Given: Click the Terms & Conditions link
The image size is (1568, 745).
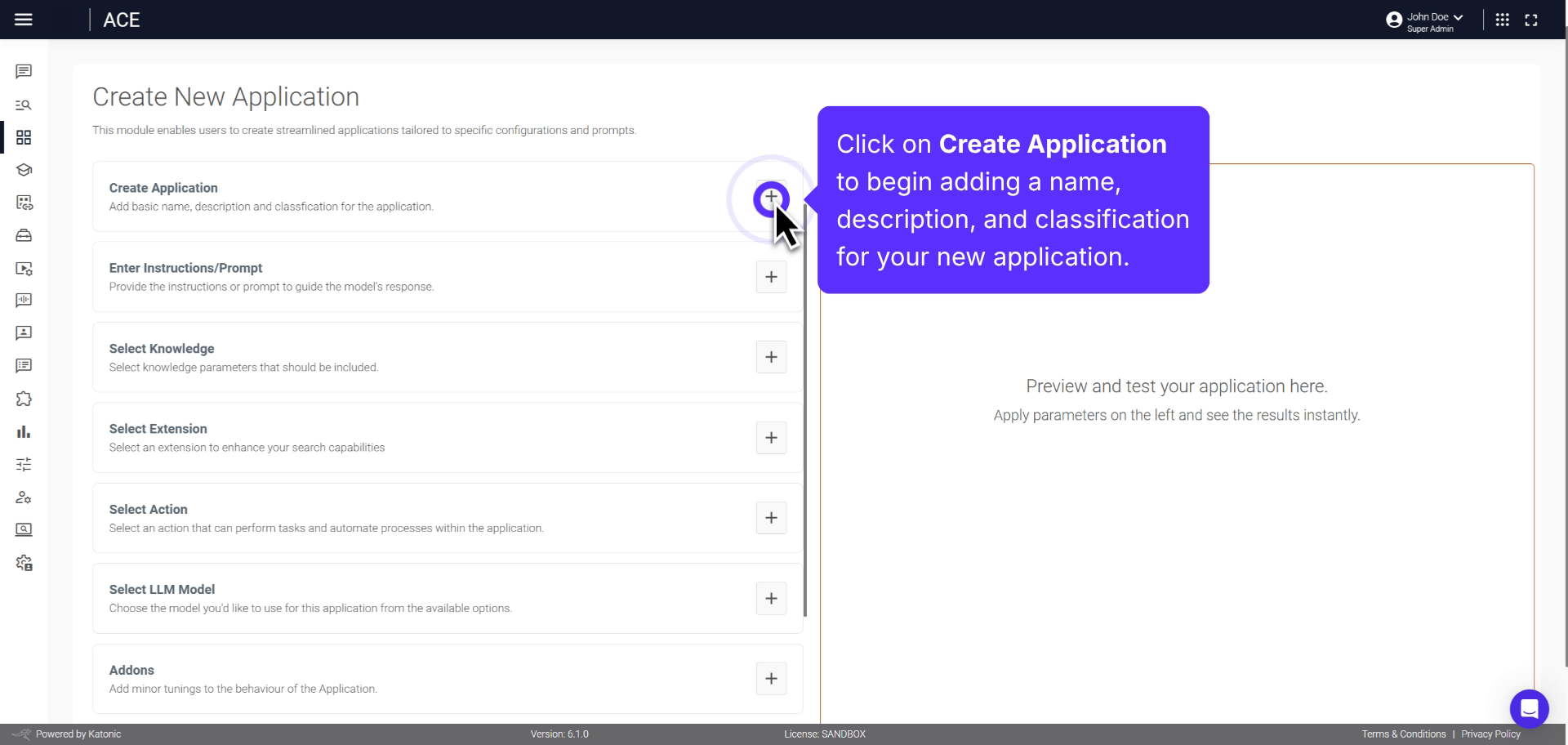Looking at the screenshot, I should click(1402, 734).
